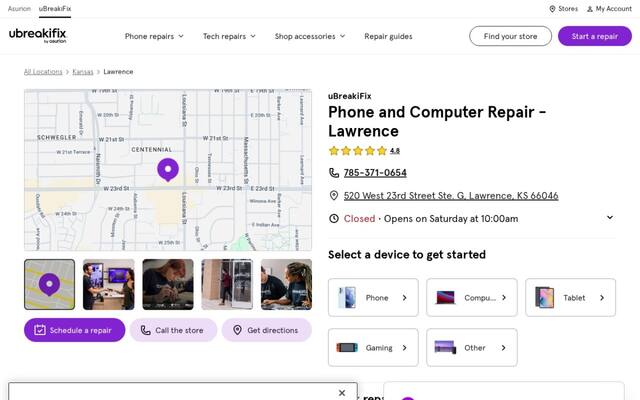Click the tablet image in Tablet card

coord(544,297)
